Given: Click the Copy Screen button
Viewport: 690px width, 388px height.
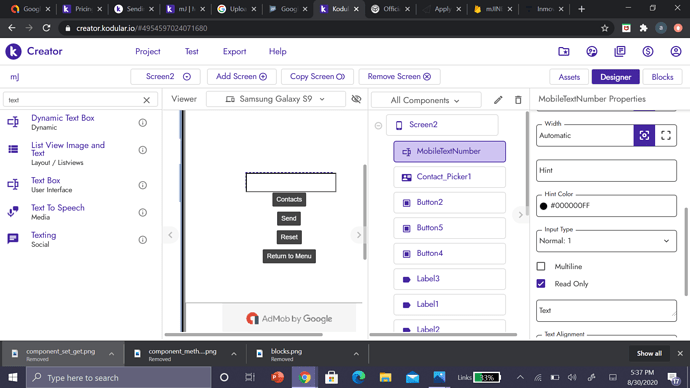Looking at the screenshot, I should point(317,77).
